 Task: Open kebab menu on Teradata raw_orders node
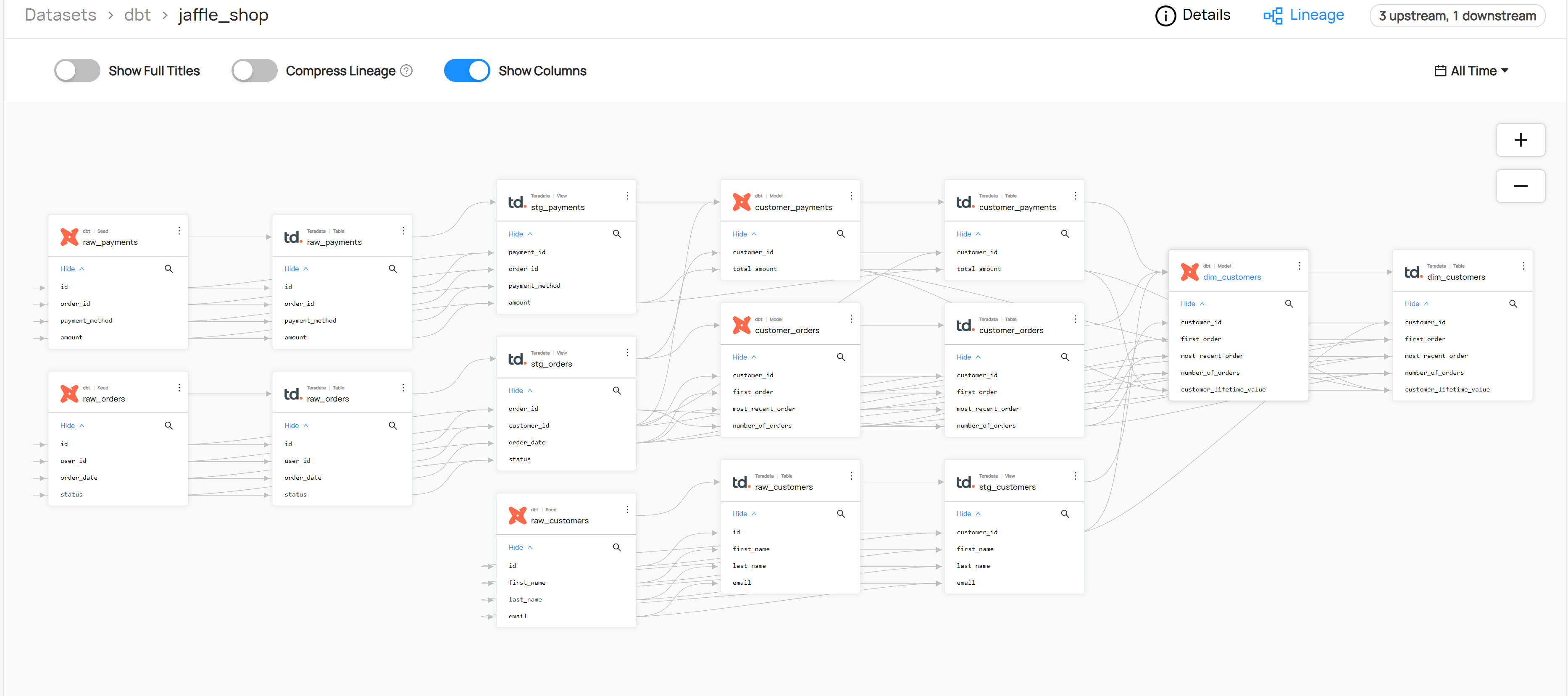(x=403, y=388)
